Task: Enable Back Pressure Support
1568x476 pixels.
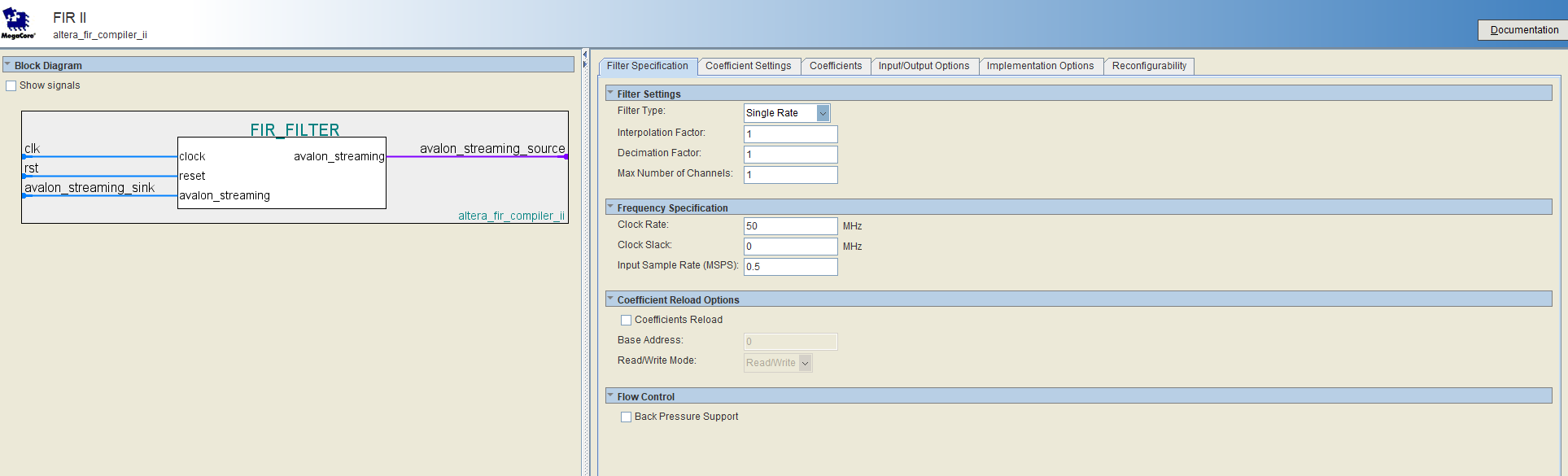Action: coord(626,417)
